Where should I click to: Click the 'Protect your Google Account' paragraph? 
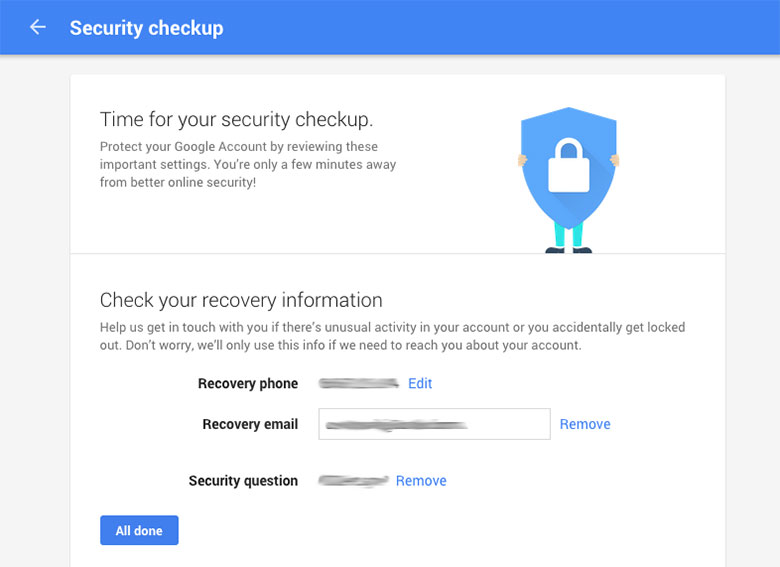coord(248,165)
